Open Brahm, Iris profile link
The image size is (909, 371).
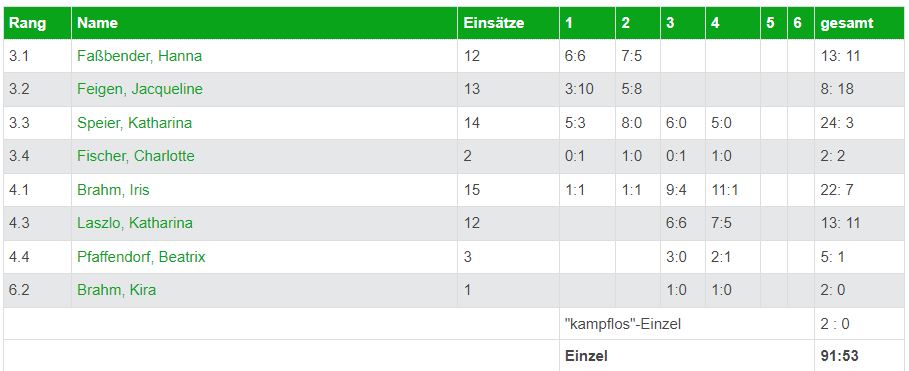(x=113, y=190)
